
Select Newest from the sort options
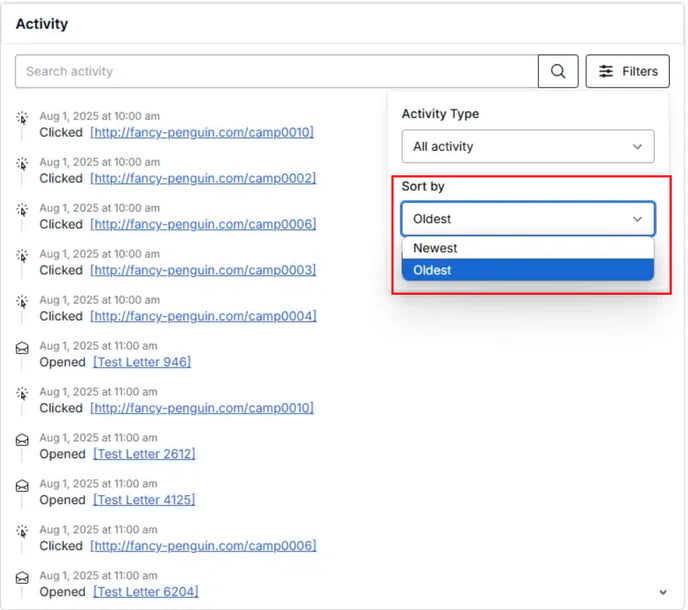click(x=527, y=248)
